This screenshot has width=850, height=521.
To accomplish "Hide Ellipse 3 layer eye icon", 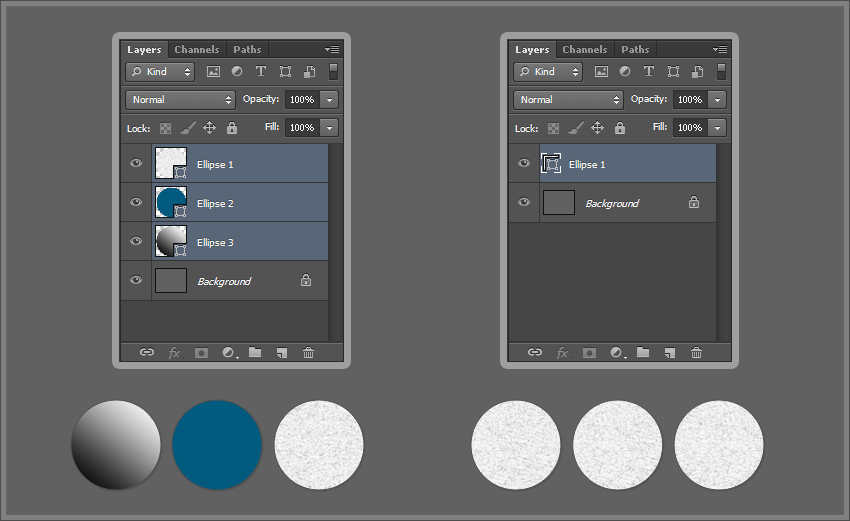I will tap(136, 241).
